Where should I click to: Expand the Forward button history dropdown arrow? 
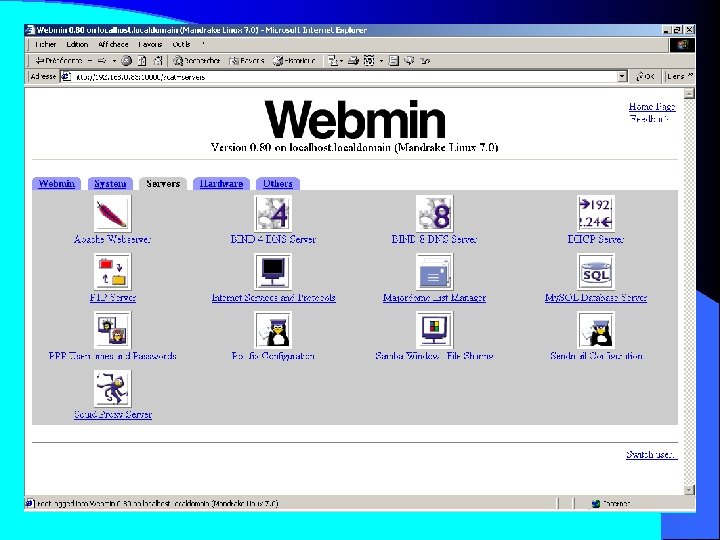(x=114, y=61)
